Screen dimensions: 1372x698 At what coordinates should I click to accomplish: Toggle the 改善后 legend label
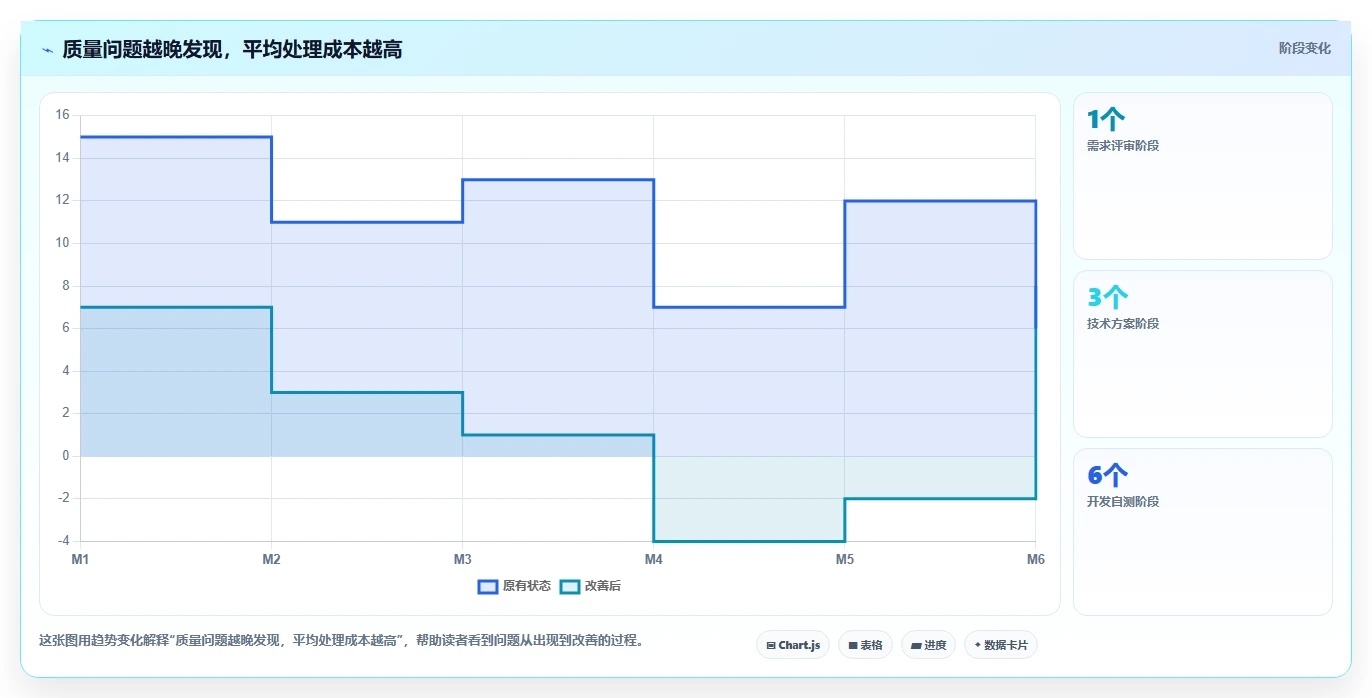pos(603,586)
